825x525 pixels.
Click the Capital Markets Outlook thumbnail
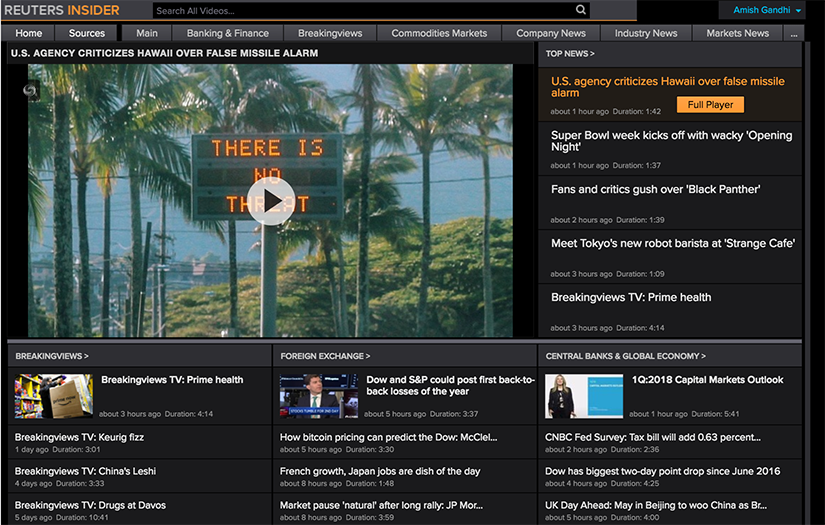tap(584, 396)
